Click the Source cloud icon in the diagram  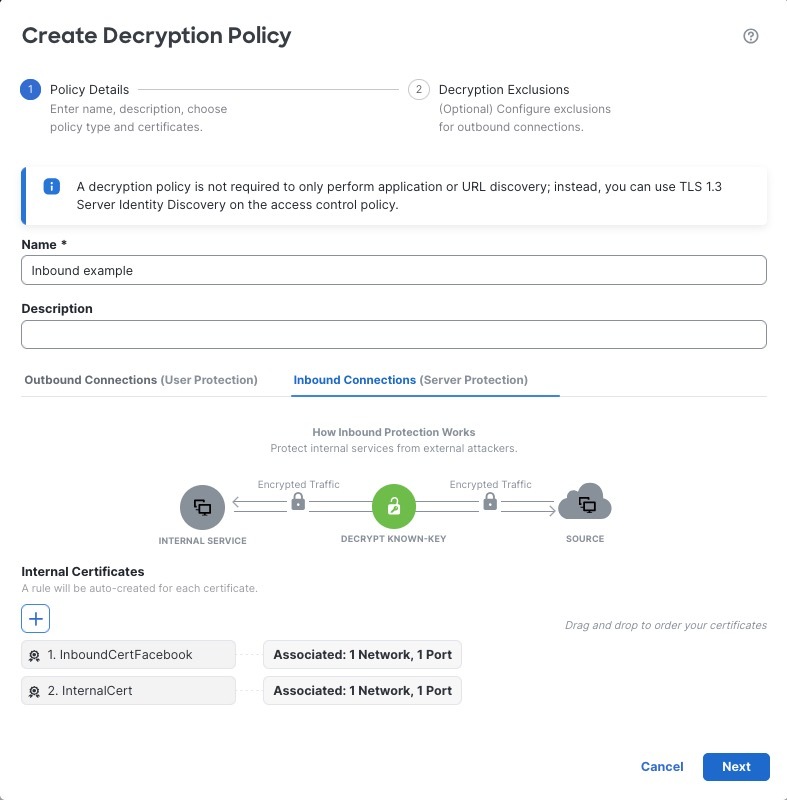(584, 505)
